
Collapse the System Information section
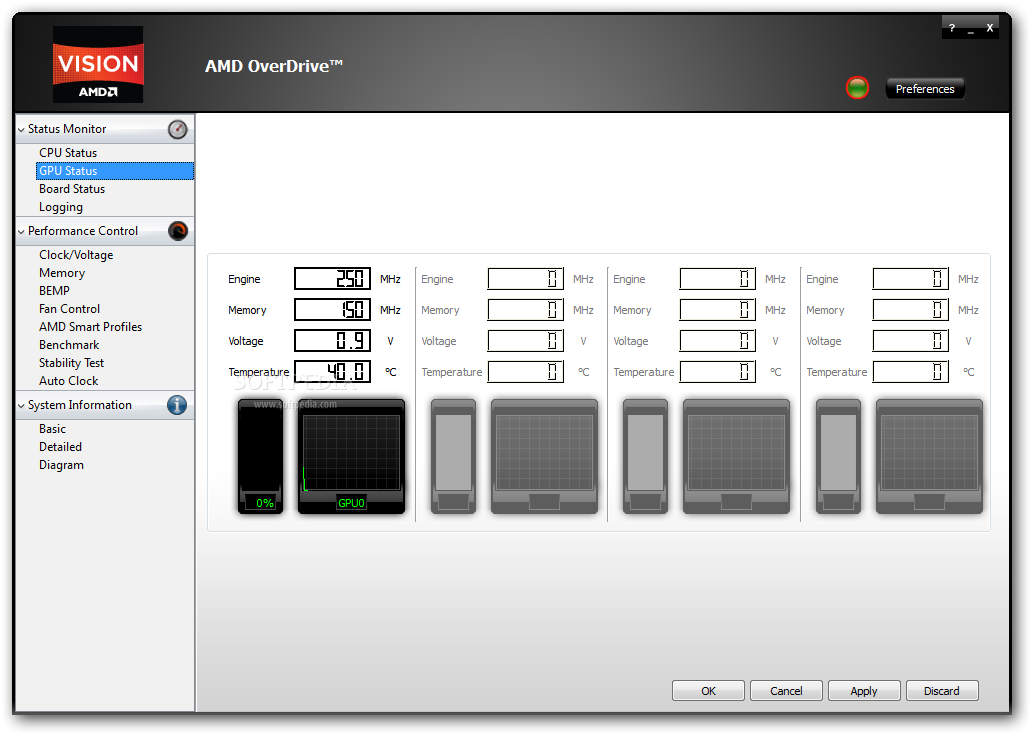coord(21,406)
